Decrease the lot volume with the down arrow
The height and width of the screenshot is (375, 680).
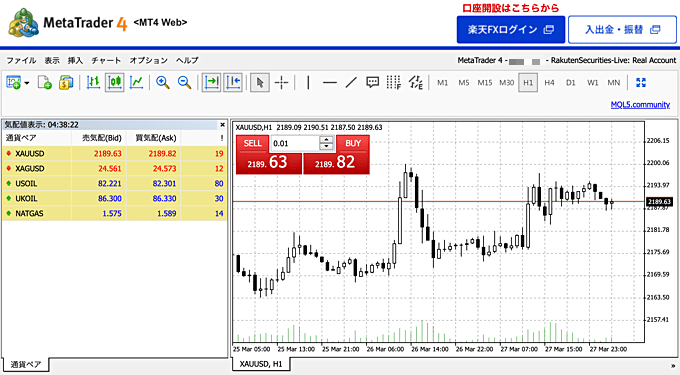tap(326, 147)
